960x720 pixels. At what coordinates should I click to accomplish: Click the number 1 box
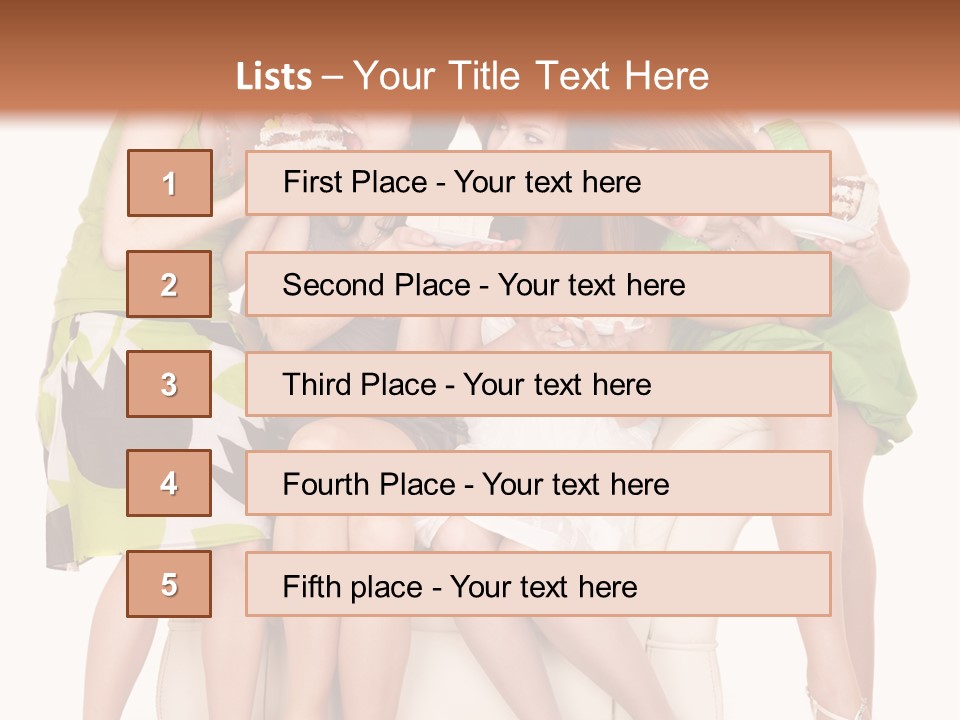pos(170,183)
